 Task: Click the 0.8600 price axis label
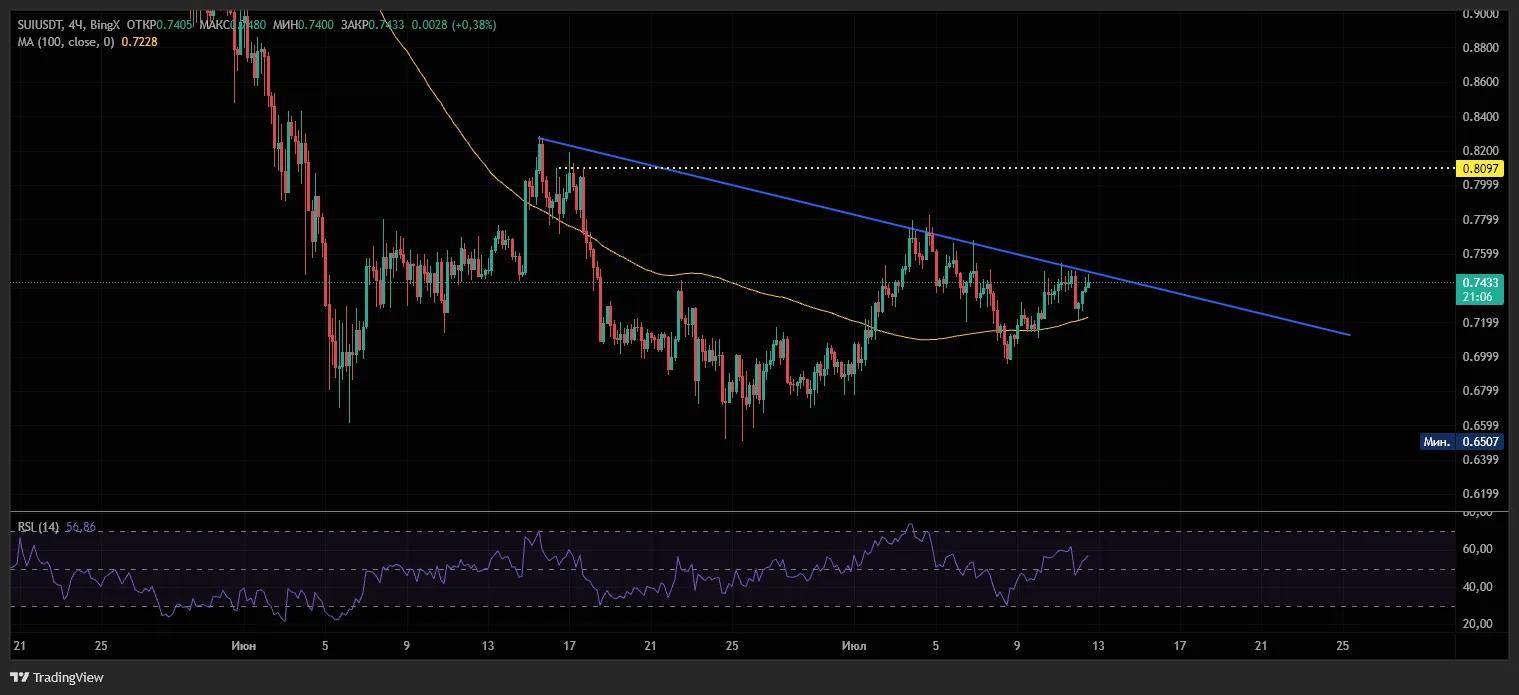point(1481,82)
